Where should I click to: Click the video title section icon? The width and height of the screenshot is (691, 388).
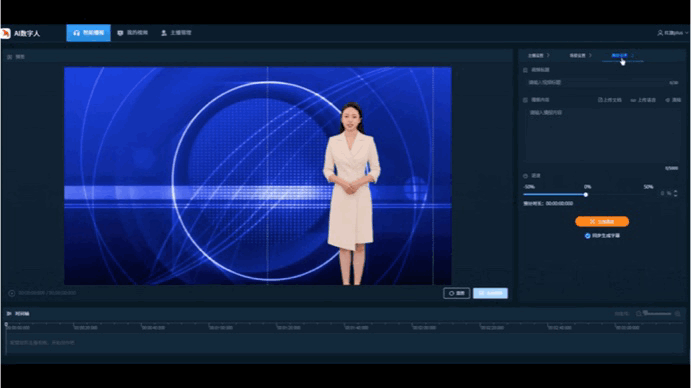pos(525,70)
